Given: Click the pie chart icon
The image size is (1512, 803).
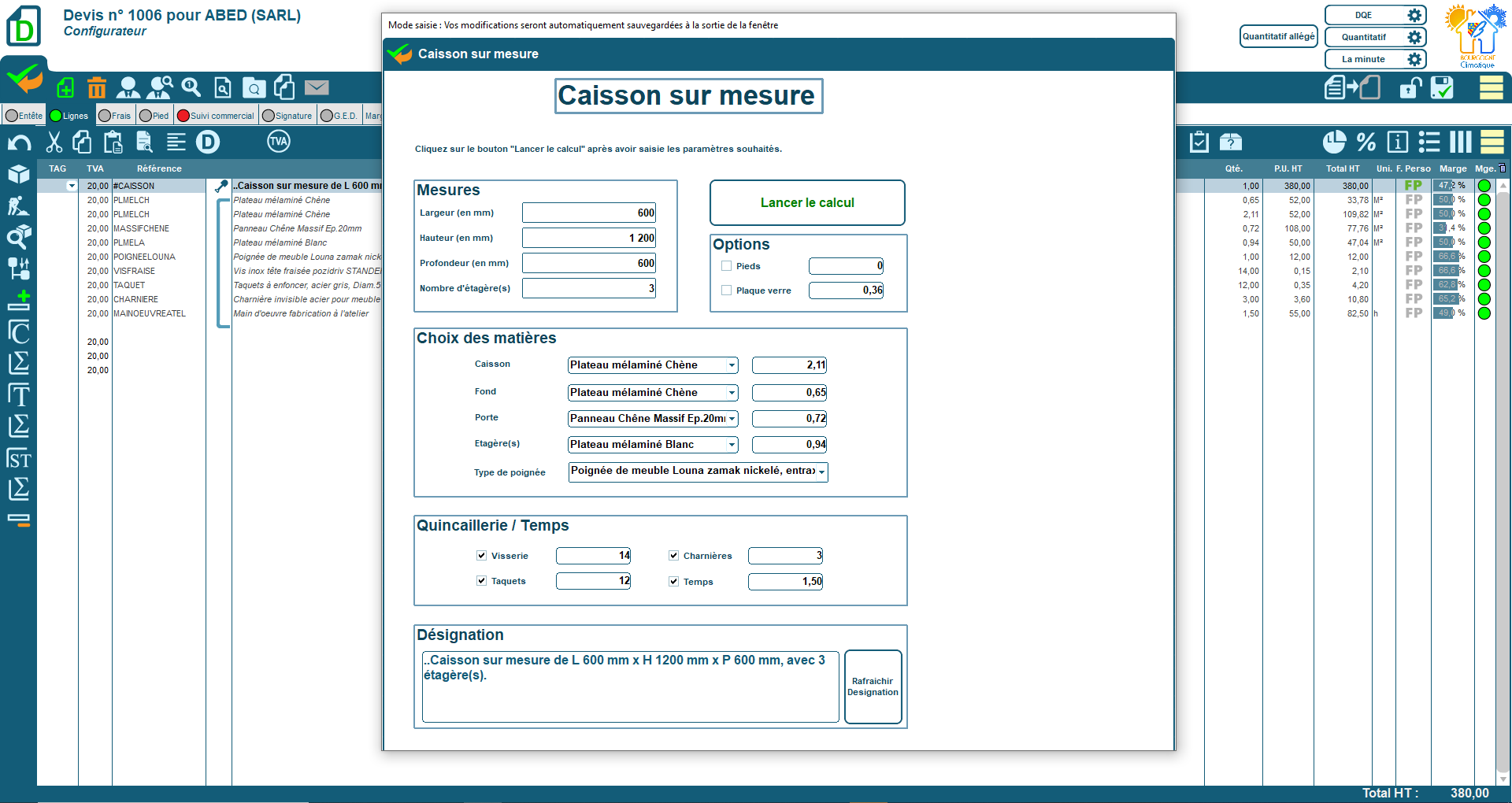Looking at the screenshot, I should [1334, 142].
